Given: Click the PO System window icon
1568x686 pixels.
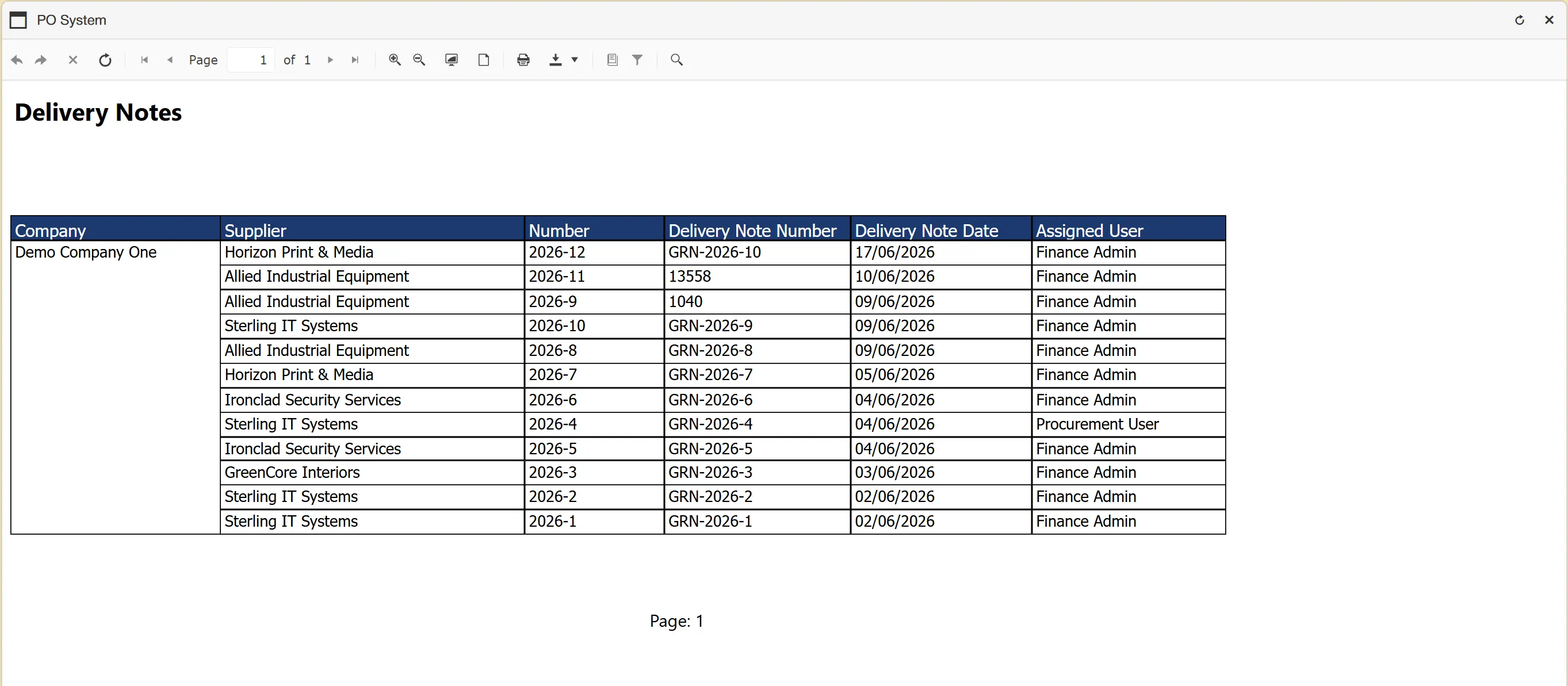Looking at the screenshot, I should [x=18, y=20].
